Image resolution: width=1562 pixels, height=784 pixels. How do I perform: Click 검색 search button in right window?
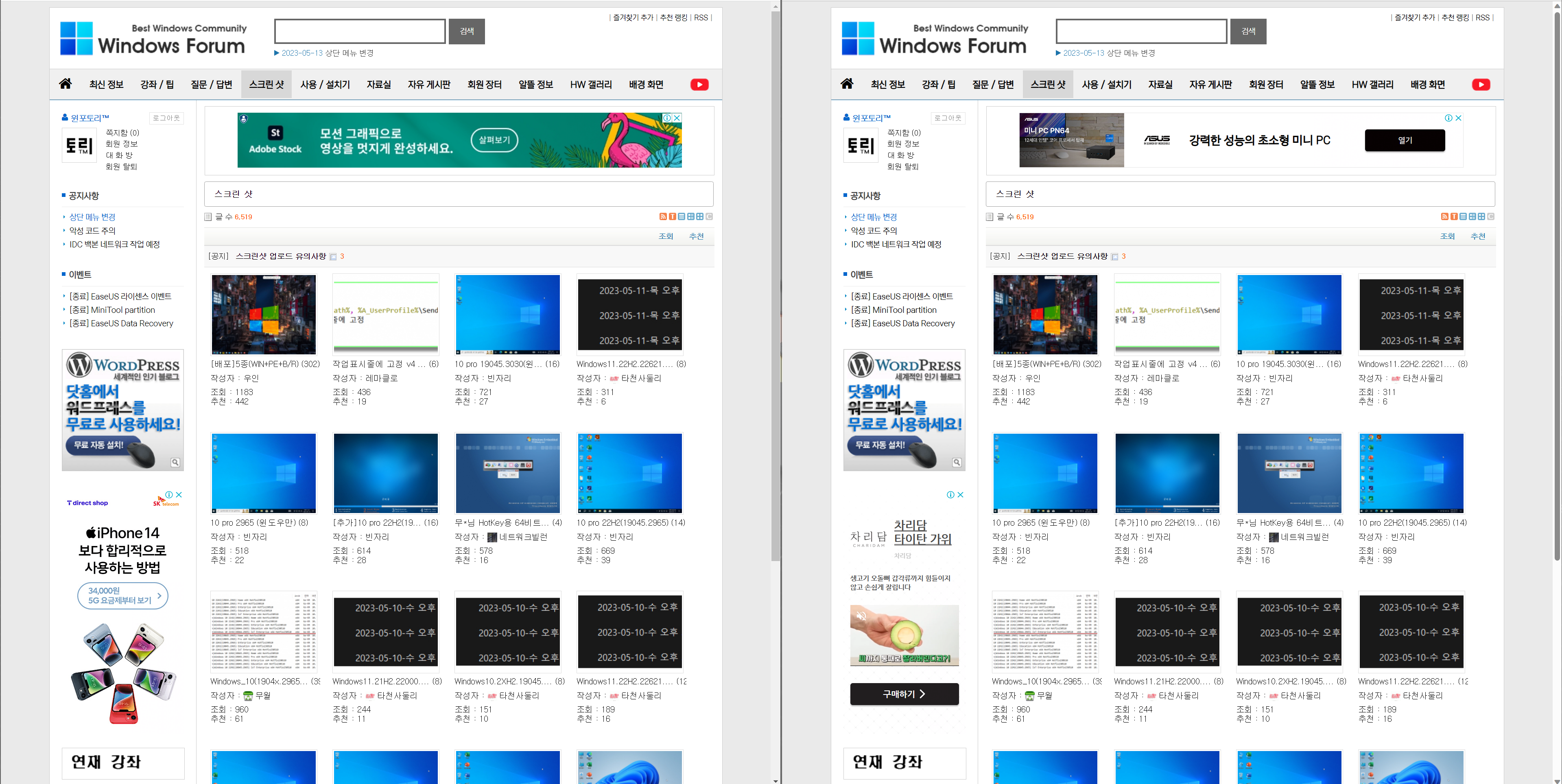1248,31
